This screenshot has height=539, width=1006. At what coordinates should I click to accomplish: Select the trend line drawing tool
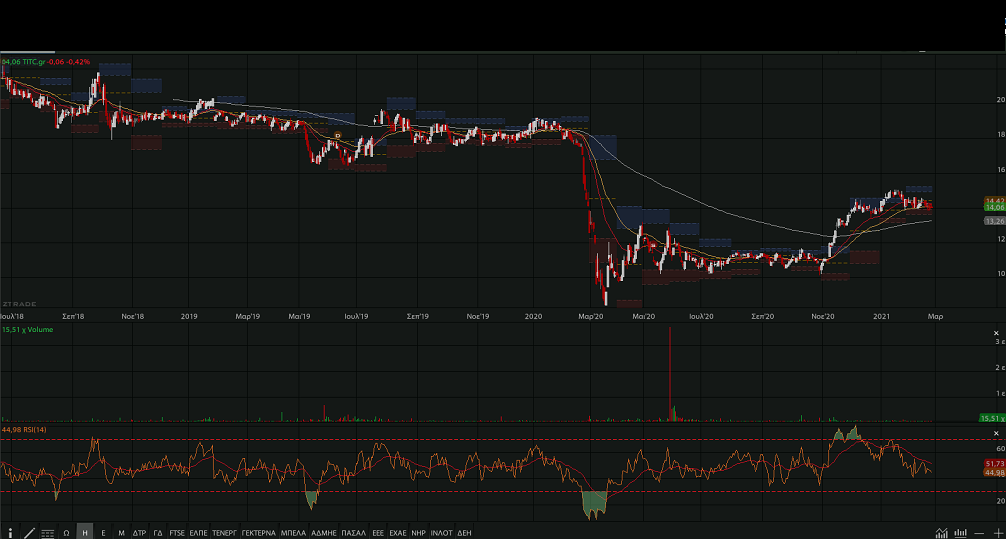pyautogui.click(x=29, y=532)
